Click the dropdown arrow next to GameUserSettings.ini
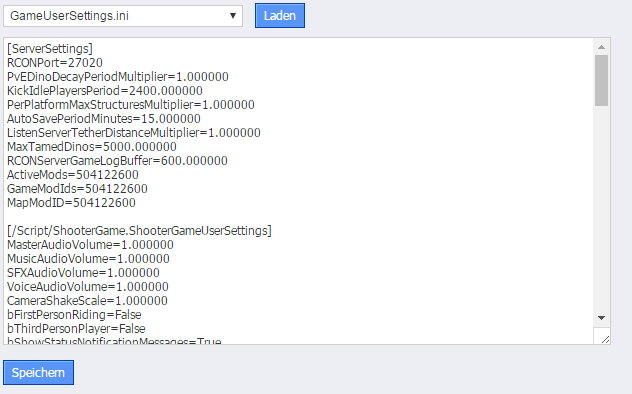Viewport: 632px width, 394px height. point(233,16)
